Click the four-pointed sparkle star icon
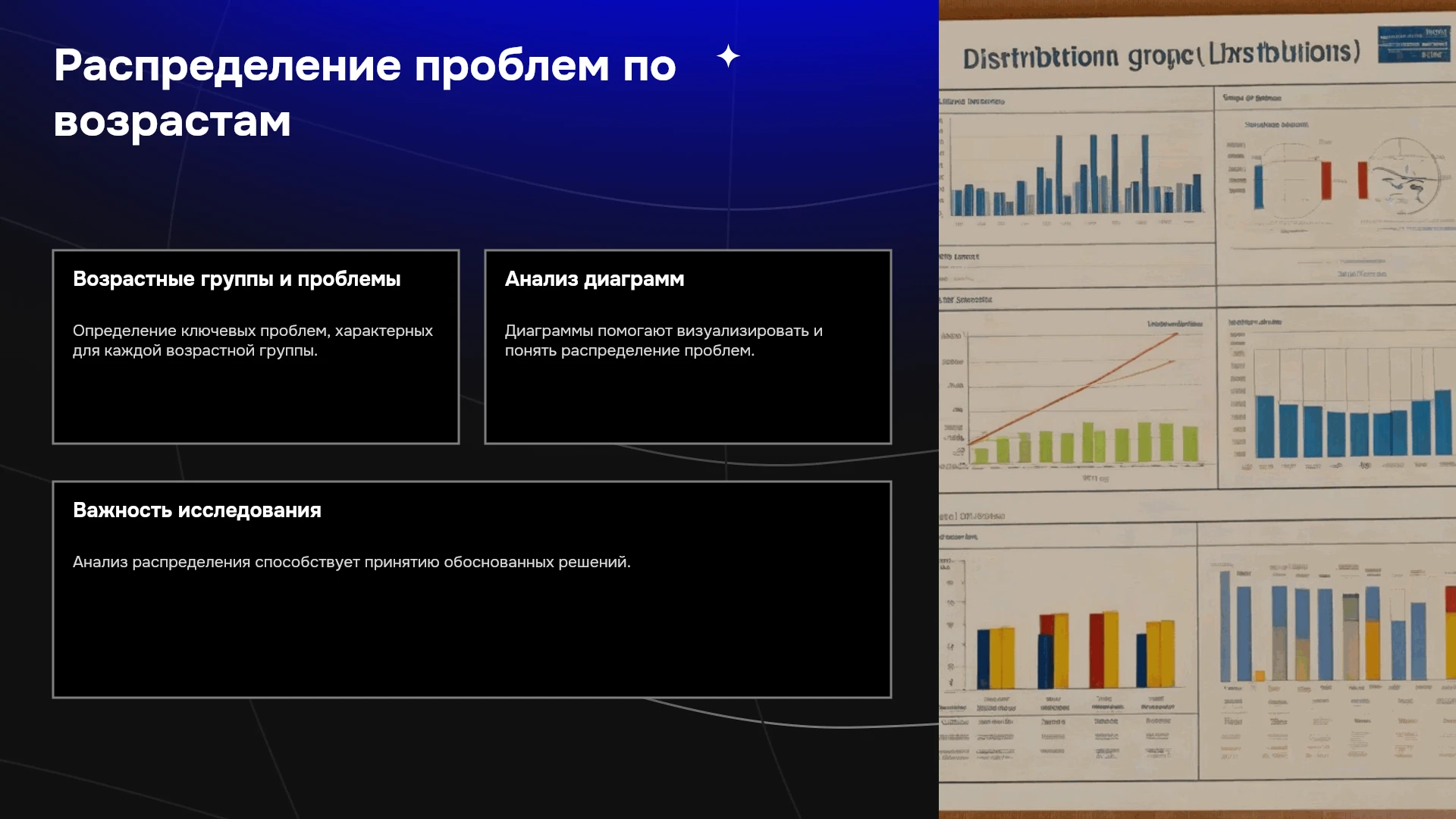Viewport: 1456px width, 819px height. click(728, 56)
